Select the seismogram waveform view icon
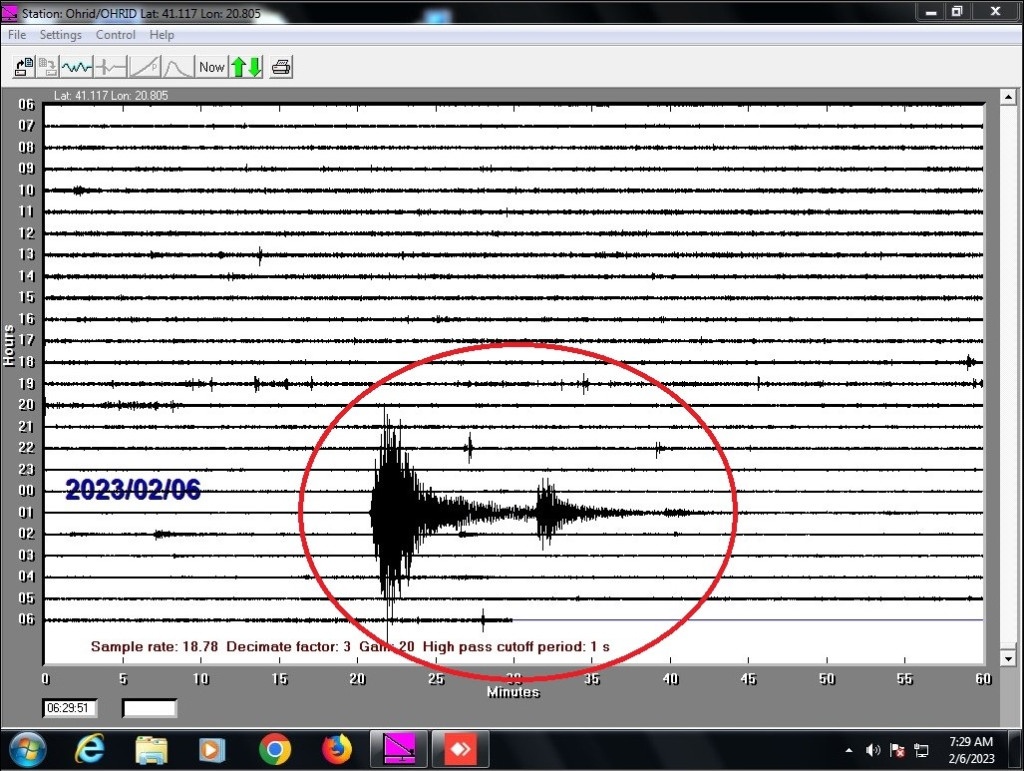 click(x=77, y=67)
